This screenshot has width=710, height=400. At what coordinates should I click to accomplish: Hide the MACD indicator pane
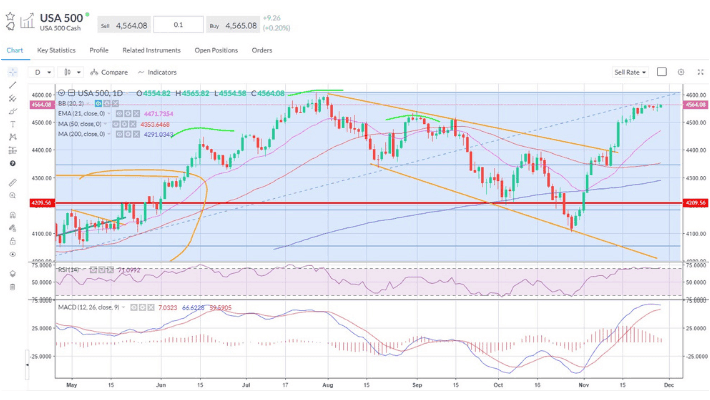134,308
